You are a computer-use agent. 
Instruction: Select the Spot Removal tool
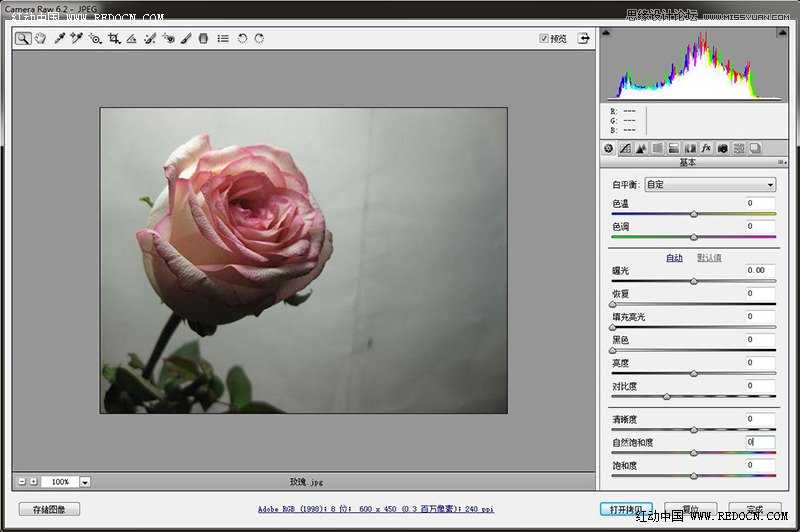(150, 39)
